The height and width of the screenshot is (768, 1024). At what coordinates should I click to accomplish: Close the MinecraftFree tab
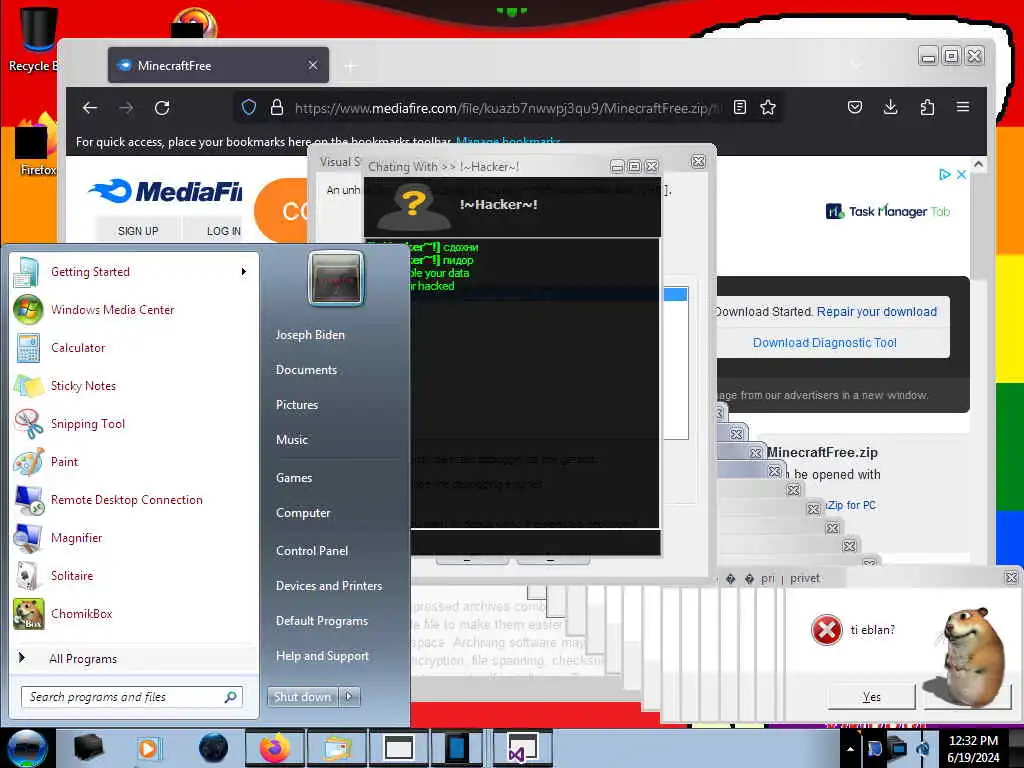[313, 65]
